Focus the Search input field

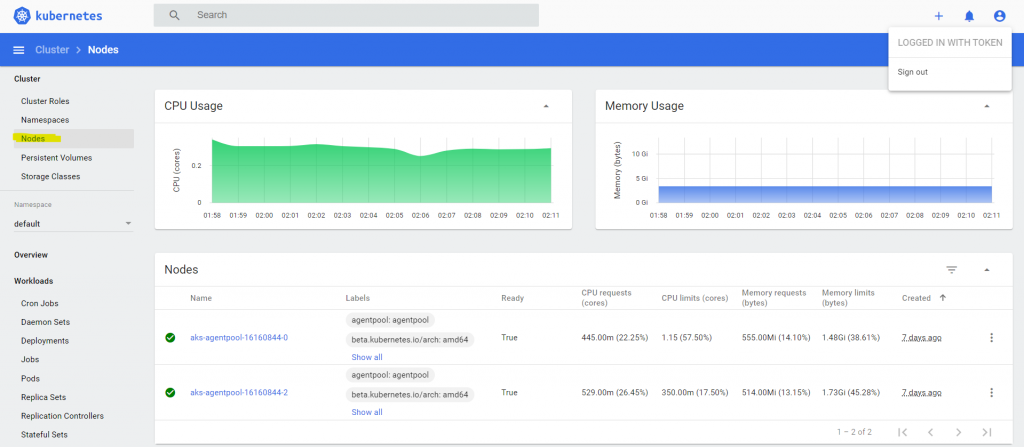pos(346,15)
